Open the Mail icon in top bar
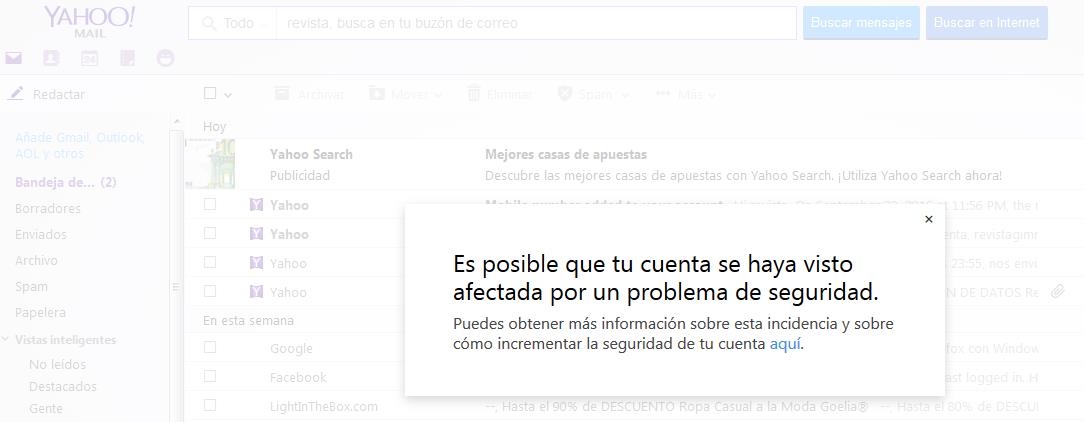This screenshot has width=1084, height=422. 13,58
